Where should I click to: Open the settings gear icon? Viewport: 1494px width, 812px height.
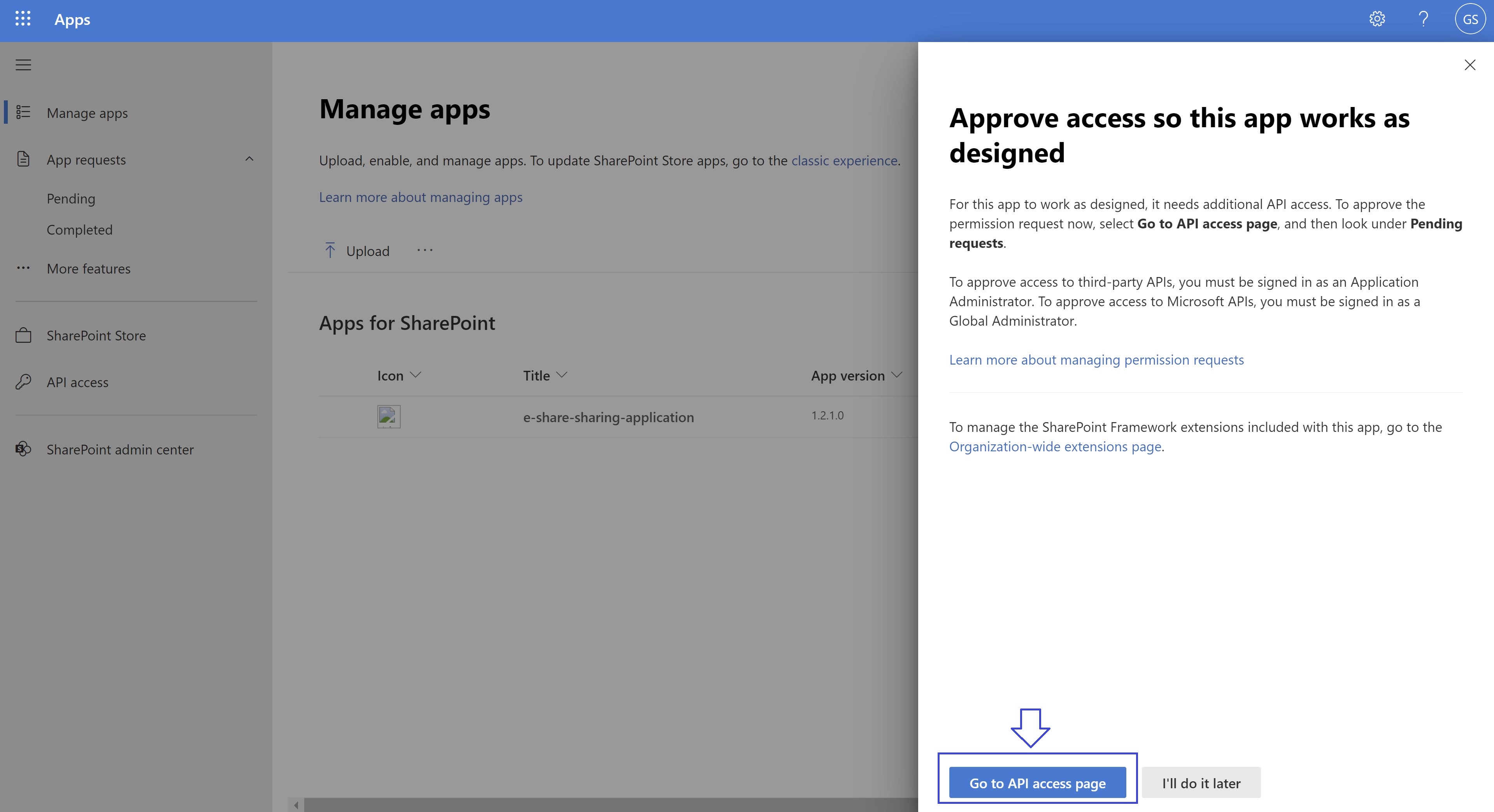click(x=1377, y=19)
